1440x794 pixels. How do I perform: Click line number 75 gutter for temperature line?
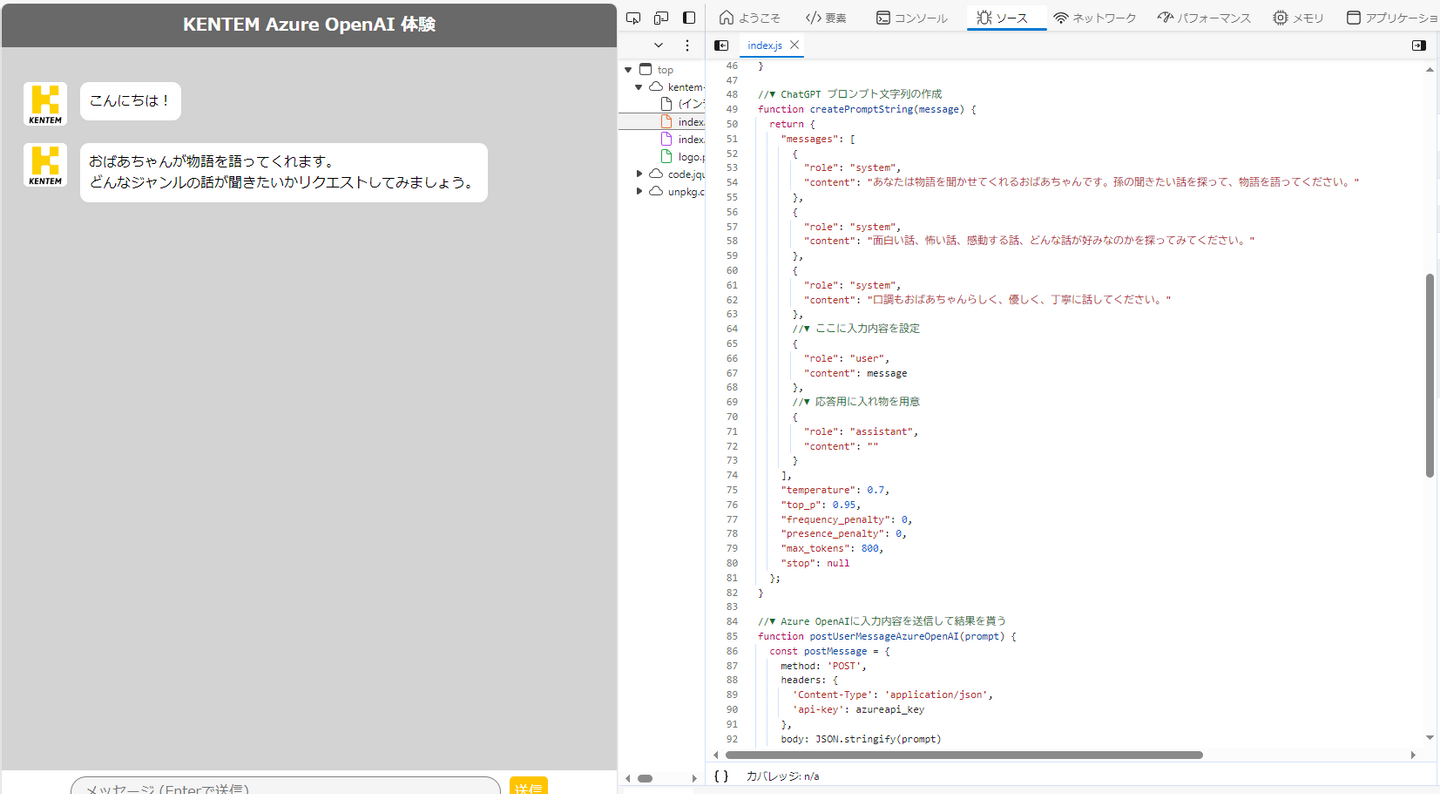click(732, 490)
